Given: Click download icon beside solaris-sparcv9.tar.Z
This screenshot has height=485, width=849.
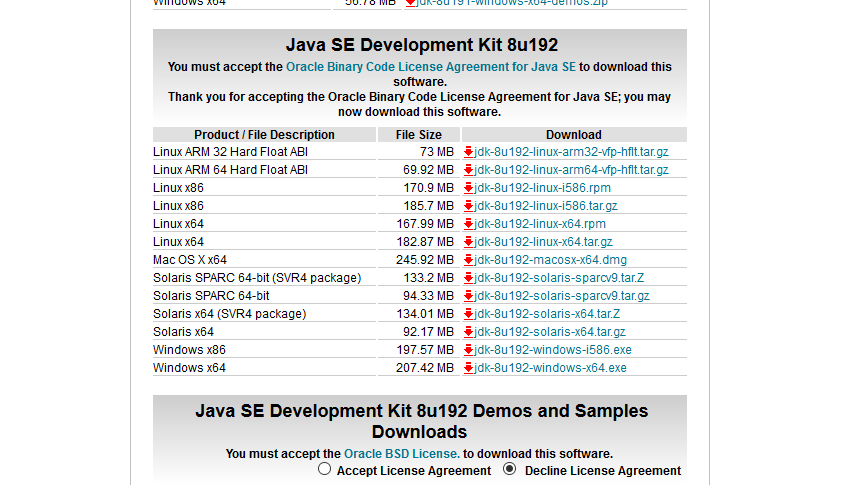Looking at the screenshot, I should tap(468, 278).
